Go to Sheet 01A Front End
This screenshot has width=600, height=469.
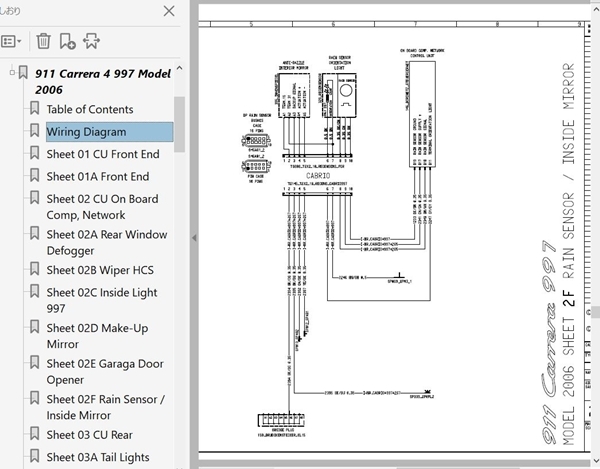(x=98, y=176)
